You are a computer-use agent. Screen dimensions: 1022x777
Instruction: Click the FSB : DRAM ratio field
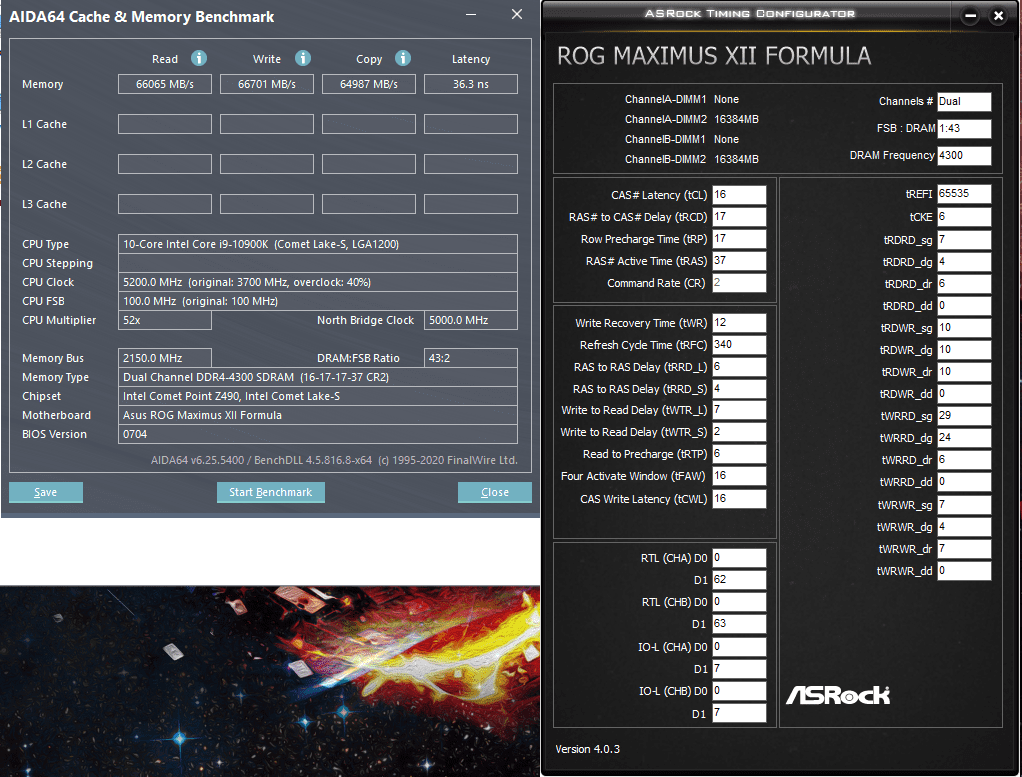pyautogui.click(x=966, y=128)
